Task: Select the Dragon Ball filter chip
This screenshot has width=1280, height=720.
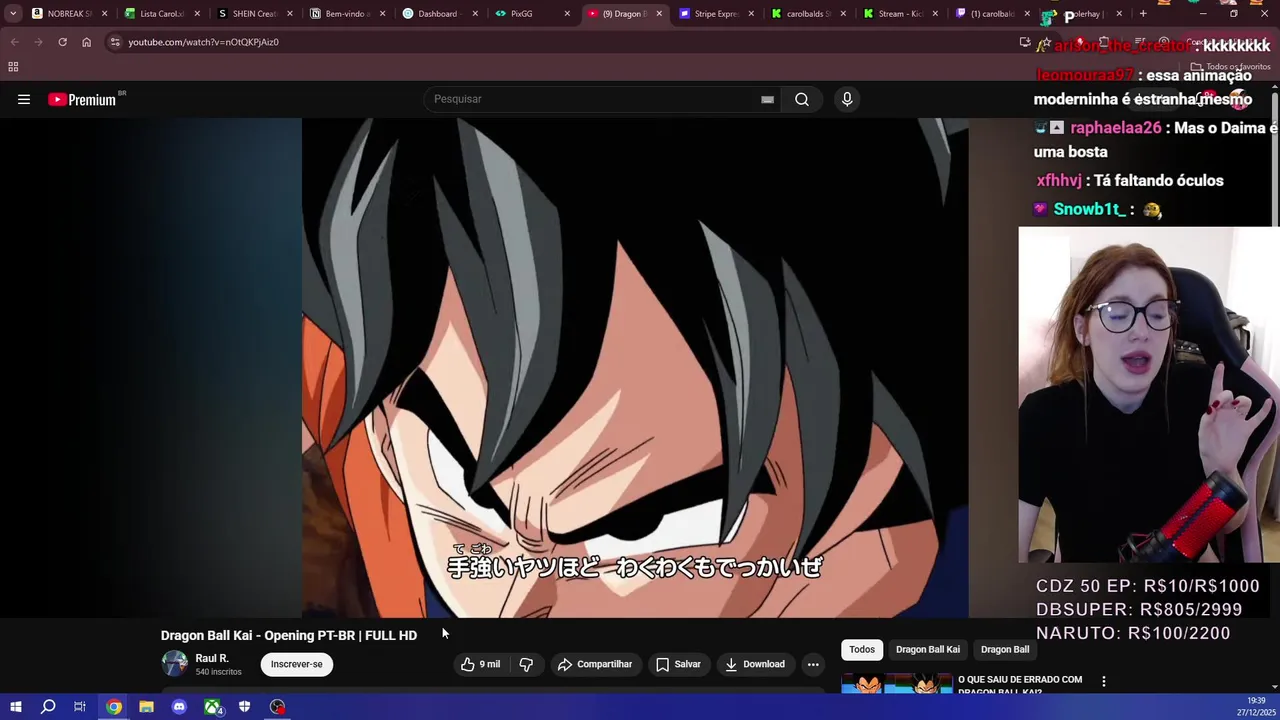Action: [1005, 650]
